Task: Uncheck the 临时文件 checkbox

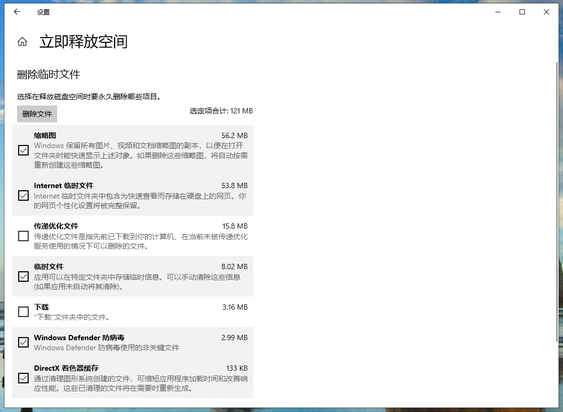Action: 23,277
